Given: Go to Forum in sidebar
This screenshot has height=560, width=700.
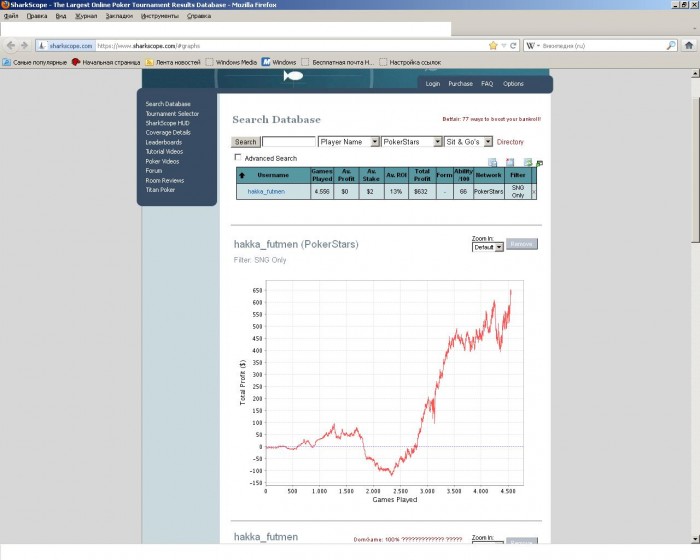Looking at the screenshot, I should point(154,171).
